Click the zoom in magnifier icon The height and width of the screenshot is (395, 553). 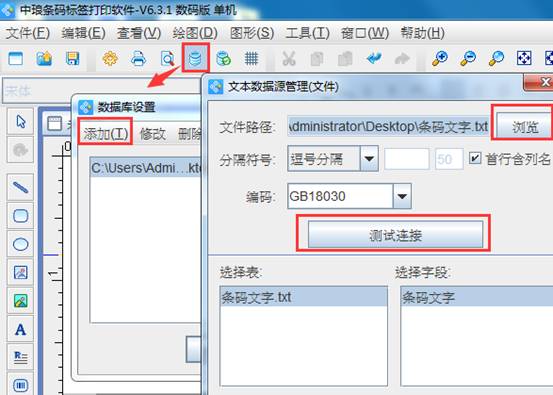coord(440,58)
